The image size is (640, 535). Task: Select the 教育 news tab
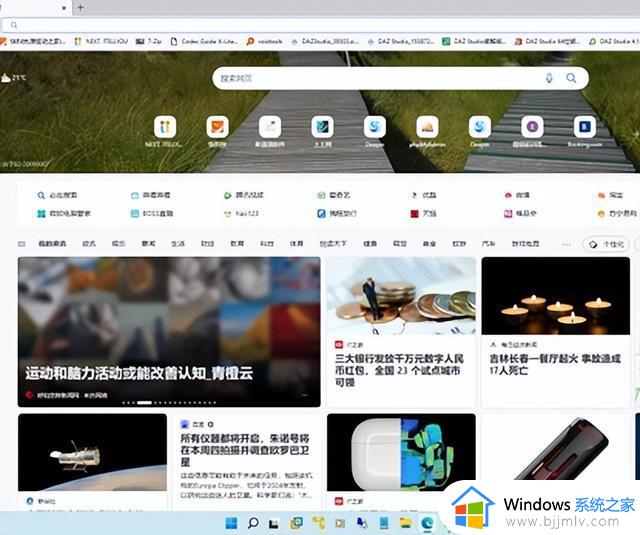237,244
